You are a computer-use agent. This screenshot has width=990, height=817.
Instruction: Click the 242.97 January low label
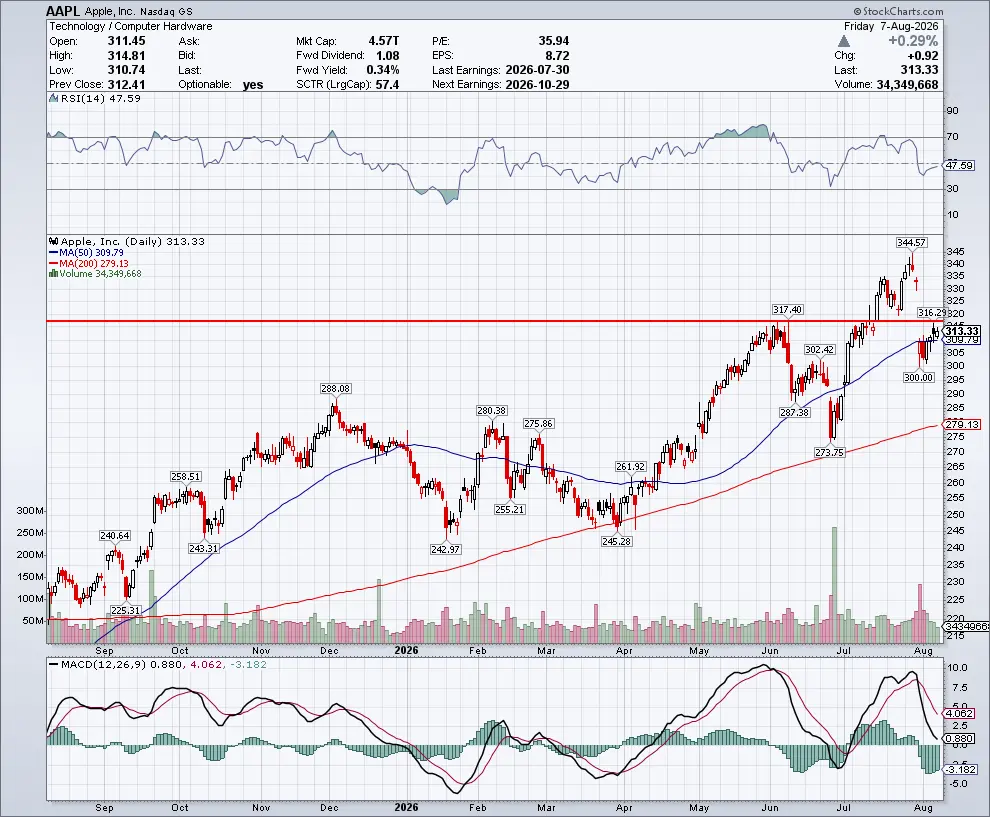pos(446,549)
